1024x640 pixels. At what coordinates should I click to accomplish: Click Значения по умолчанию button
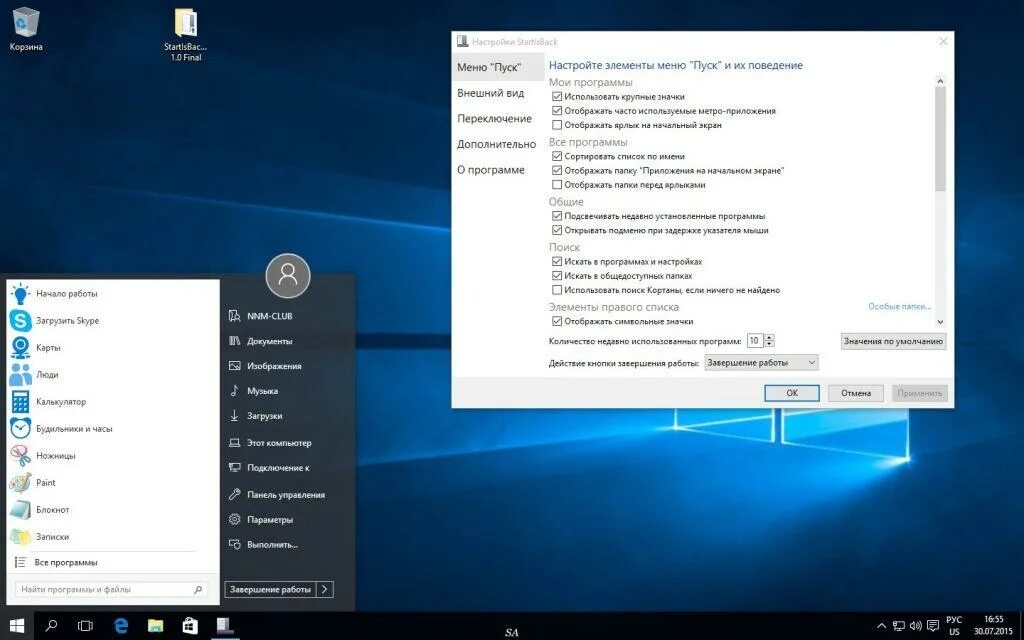(893, 341)
